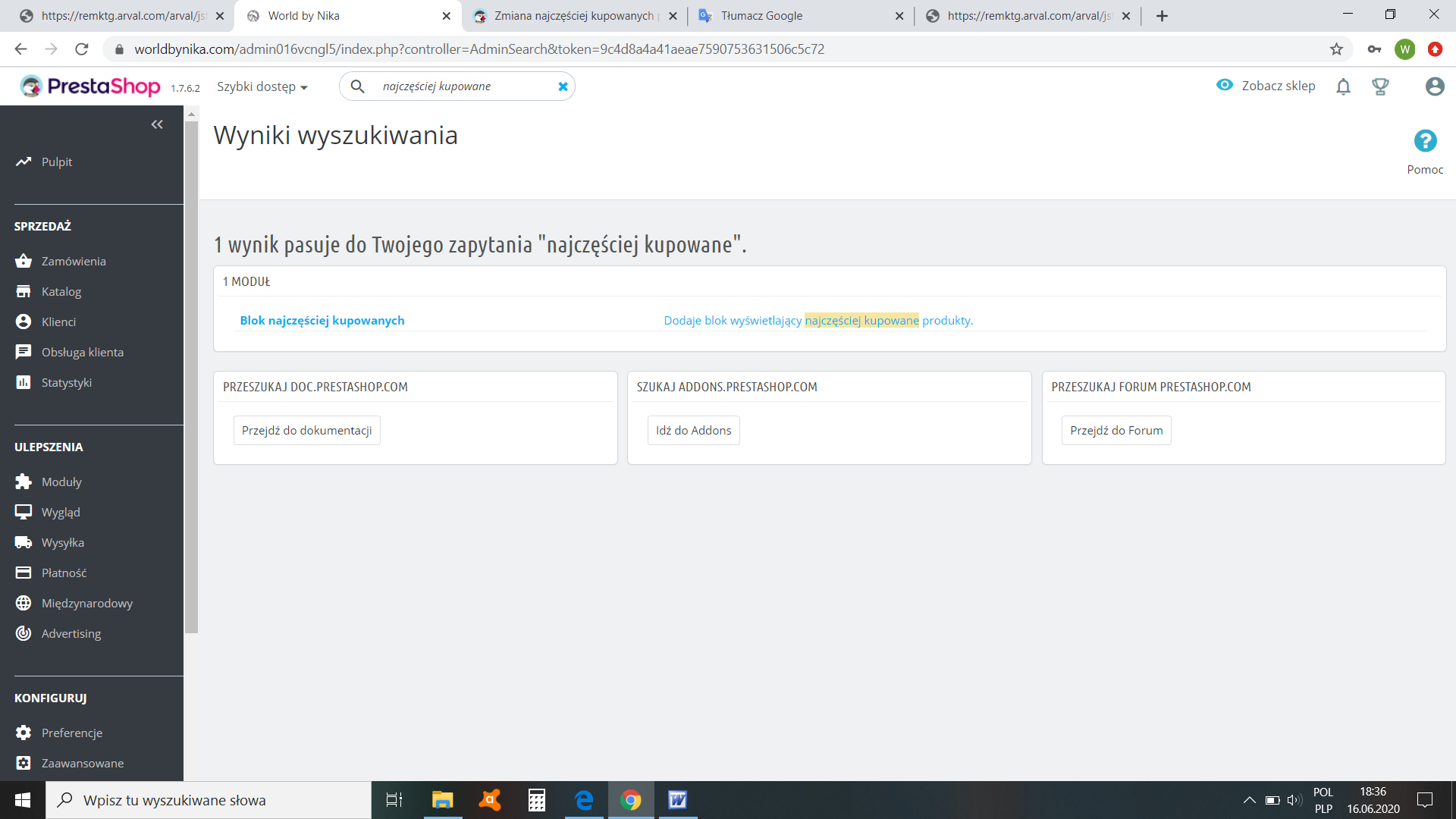Clear search field with X icon
The height and width of the screenshot is (819, 1456).
click(x=563, y=86)
